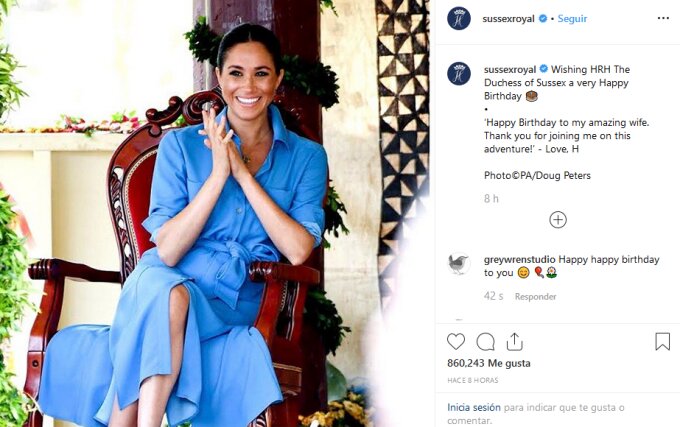
Task: View the 860,243 Me gusta list
Action: click(489, 363)
